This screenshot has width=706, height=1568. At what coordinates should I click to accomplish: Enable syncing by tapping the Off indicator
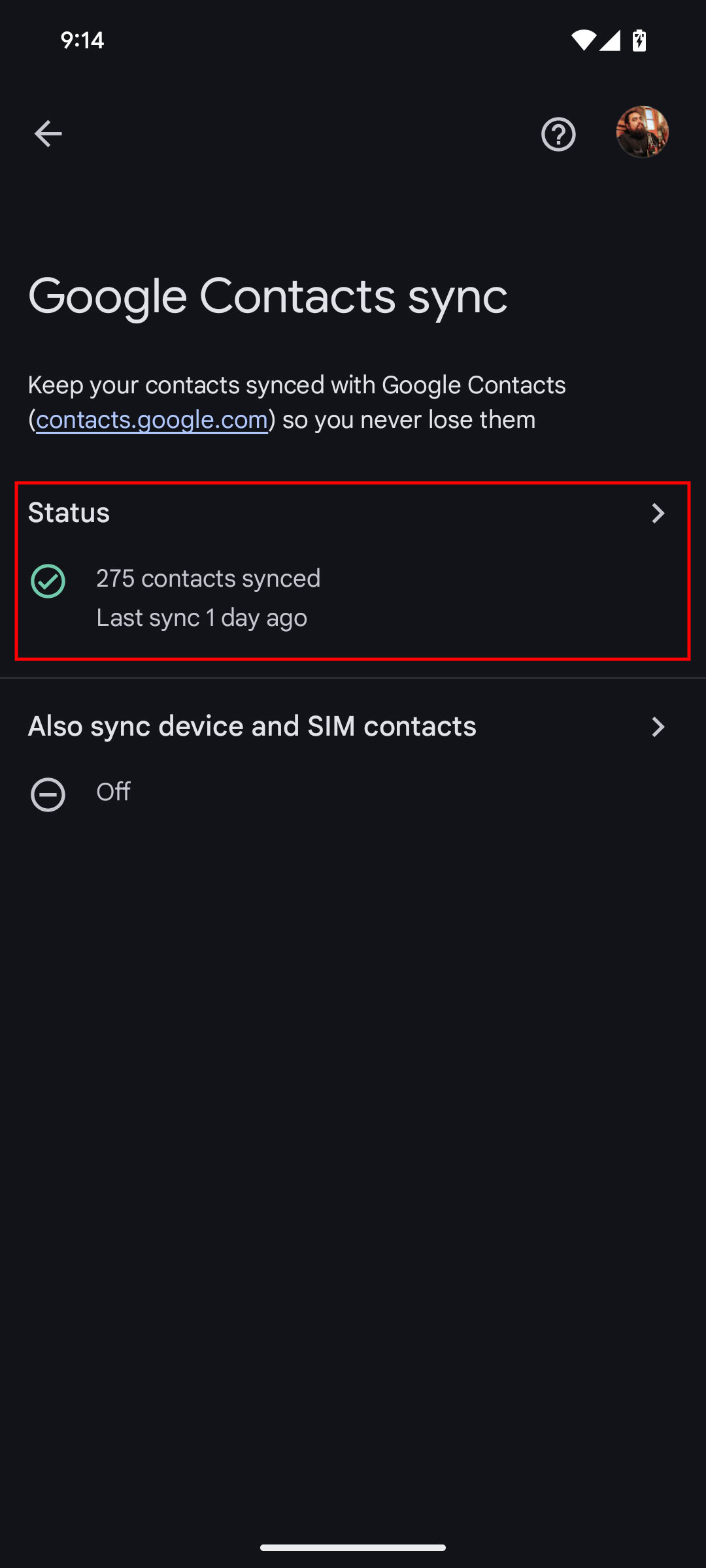(x=112, y=791)
